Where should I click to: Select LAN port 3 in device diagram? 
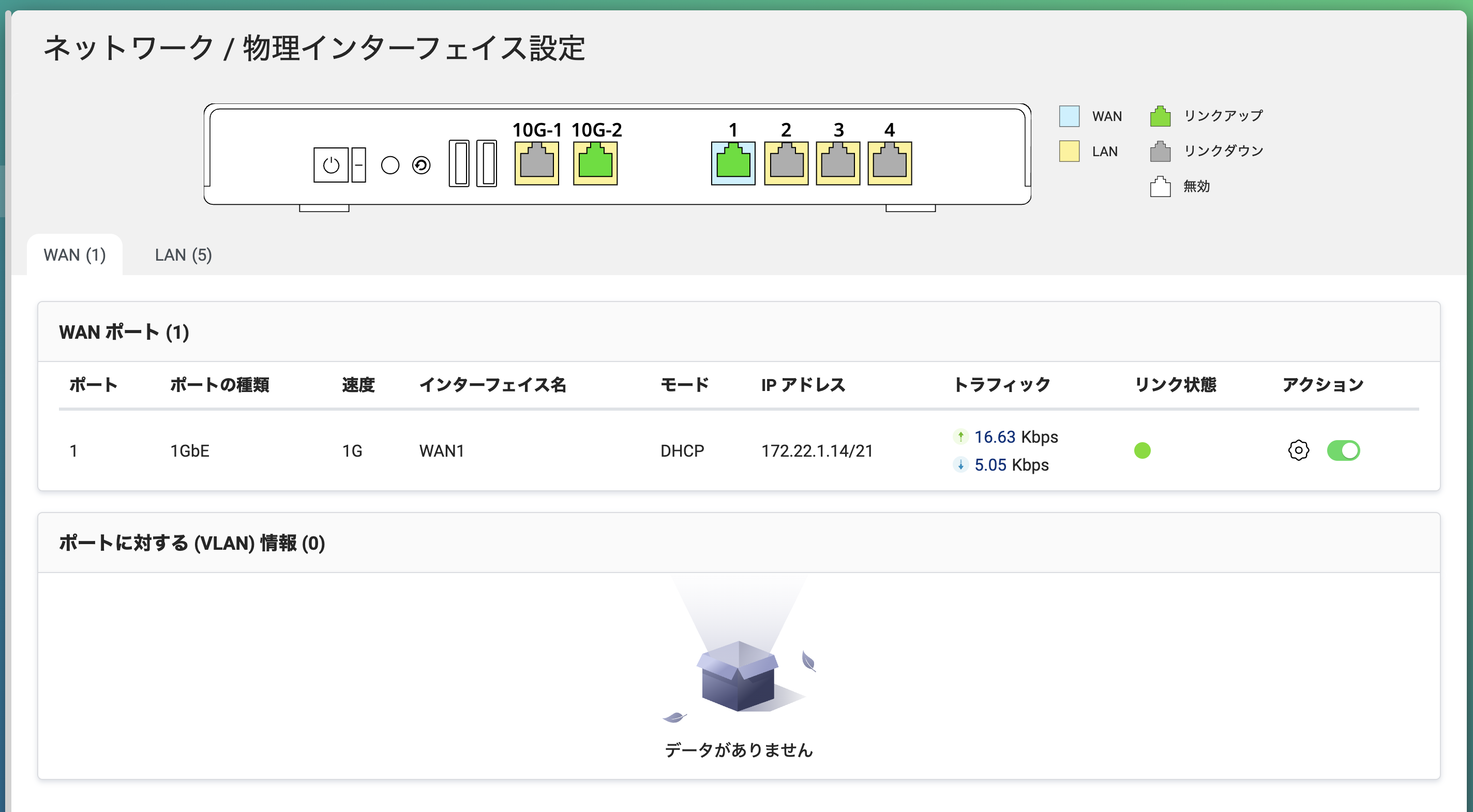tap(838, 163)
